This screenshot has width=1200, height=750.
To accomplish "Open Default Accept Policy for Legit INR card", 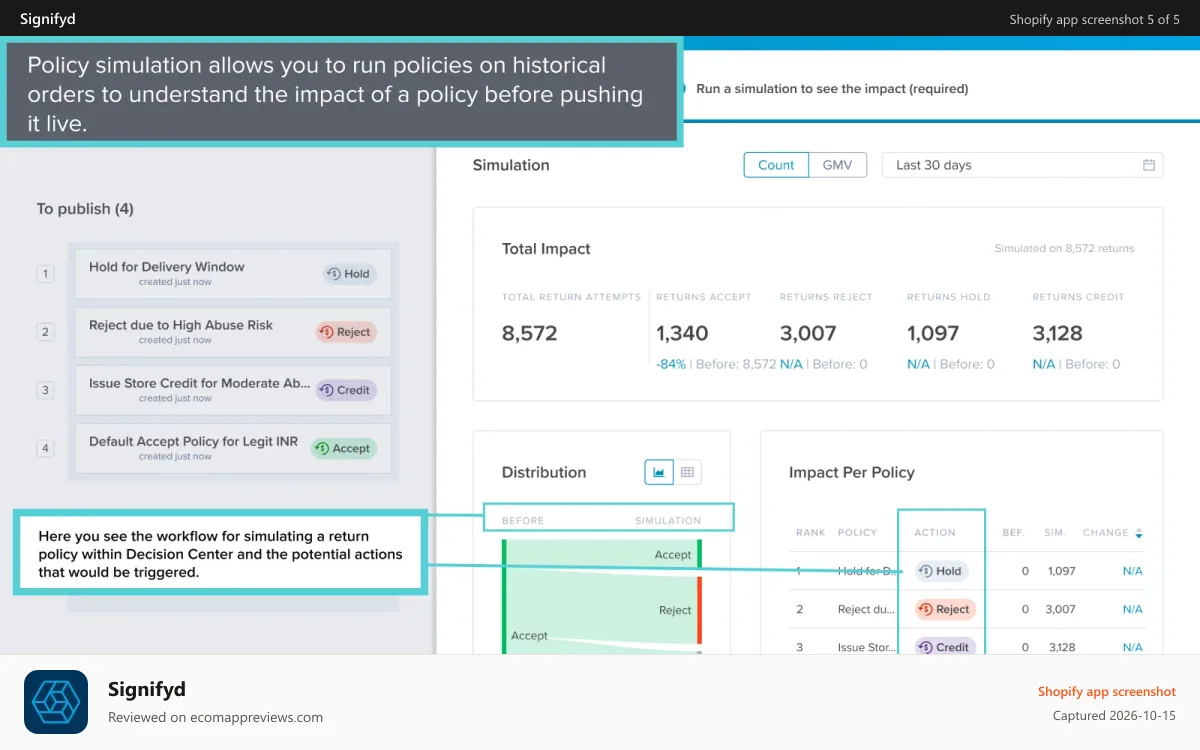I will point(232,448).
